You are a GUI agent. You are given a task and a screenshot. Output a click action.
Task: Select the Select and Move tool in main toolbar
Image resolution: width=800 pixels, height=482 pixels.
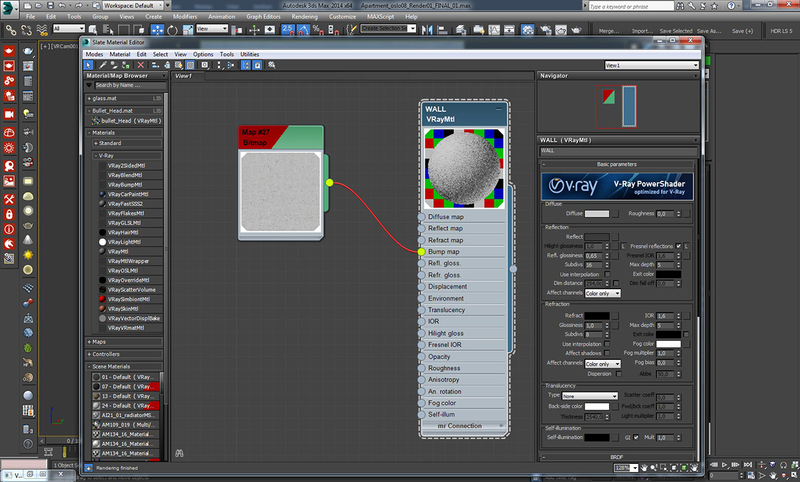157,30
